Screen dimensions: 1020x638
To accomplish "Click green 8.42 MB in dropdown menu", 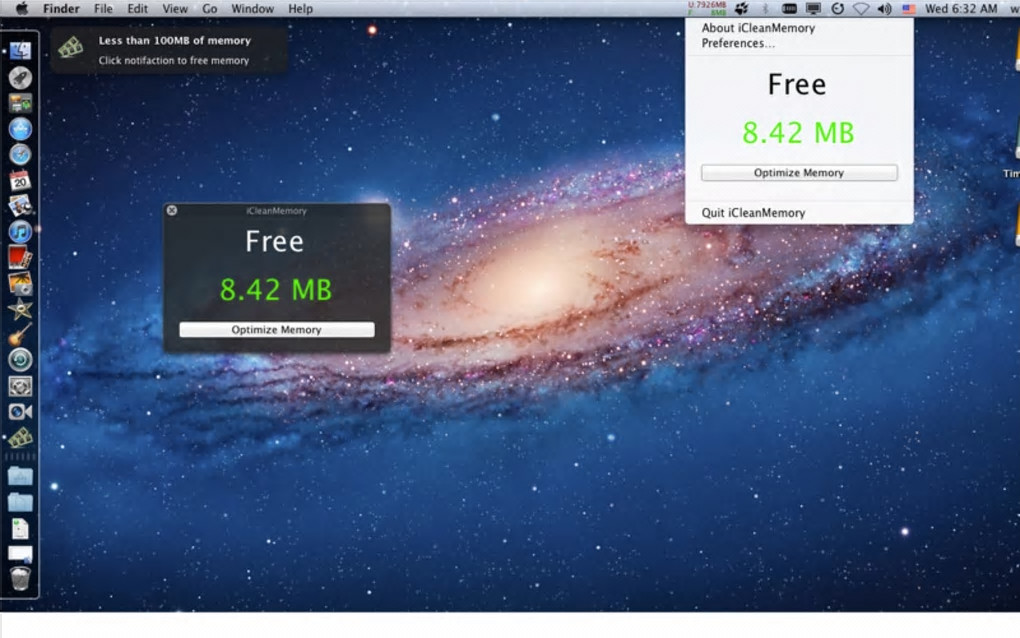I will (798, 133).
